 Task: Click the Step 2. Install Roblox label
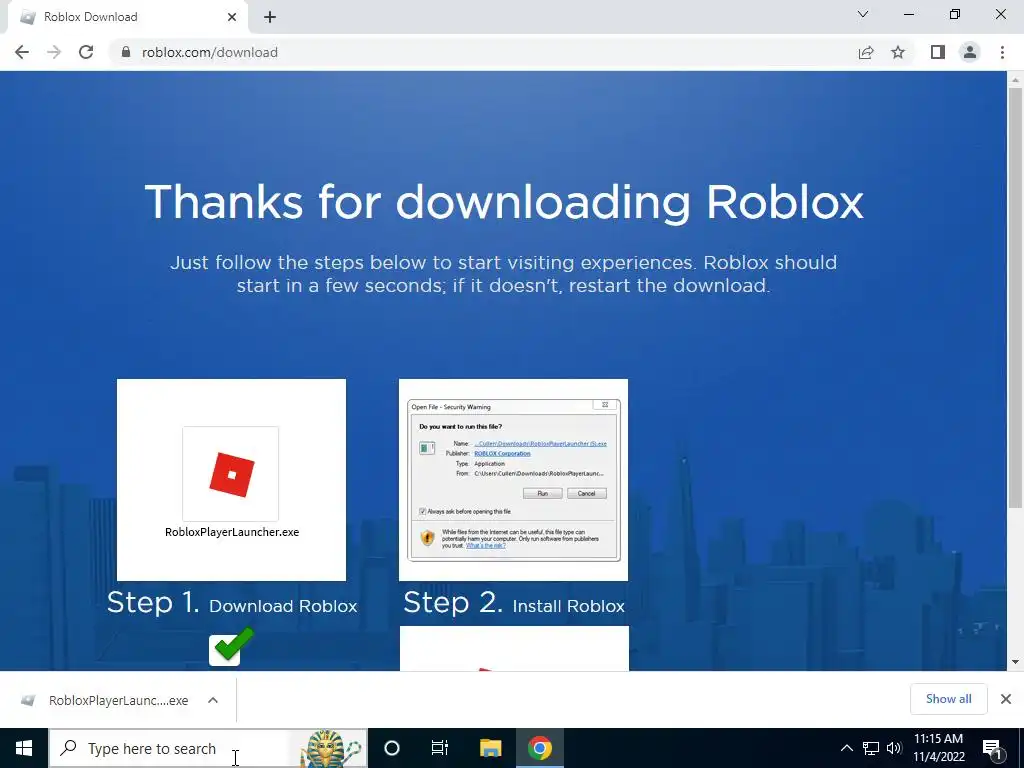tap(514, 603)
